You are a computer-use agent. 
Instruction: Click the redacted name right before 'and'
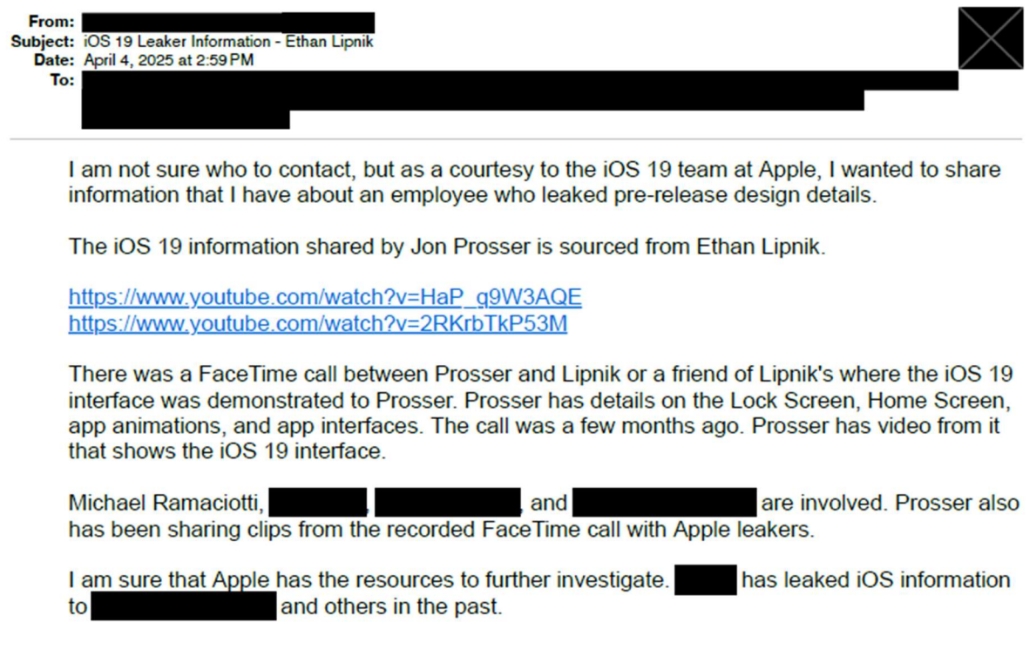click(448, 502)
